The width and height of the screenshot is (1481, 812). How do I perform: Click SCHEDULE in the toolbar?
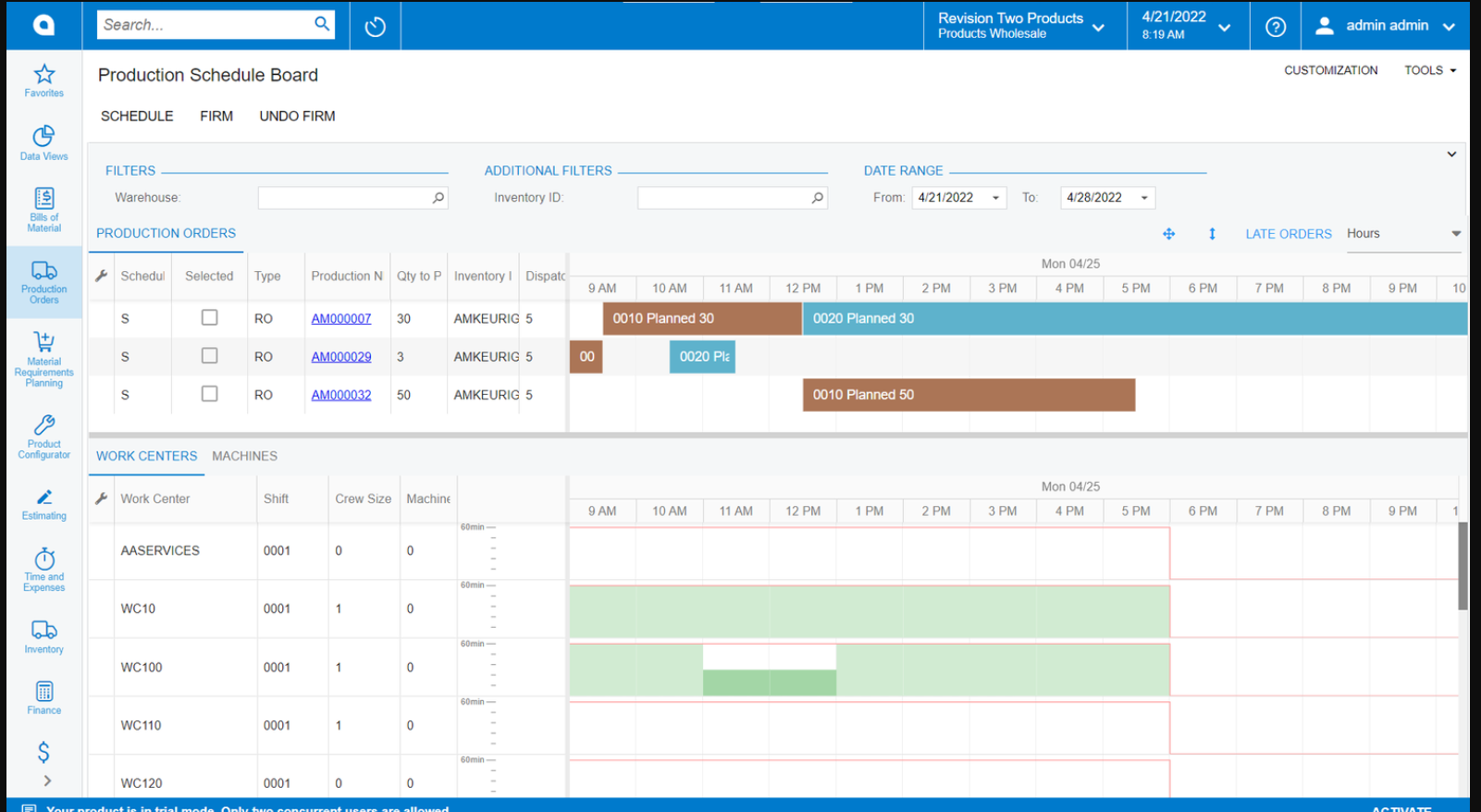137,116
